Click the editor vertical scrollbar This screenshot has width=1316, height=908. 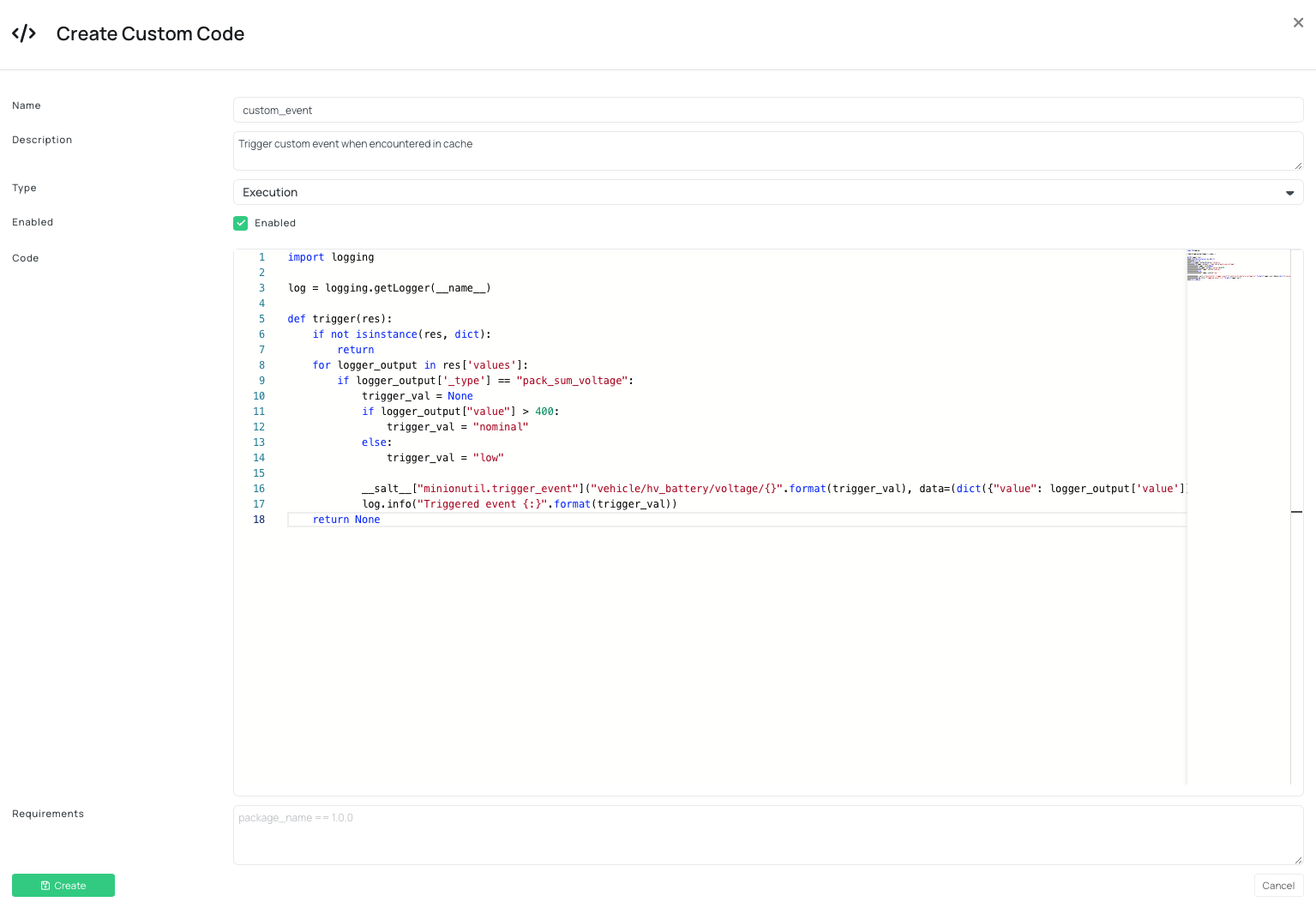pos(1296,517)
